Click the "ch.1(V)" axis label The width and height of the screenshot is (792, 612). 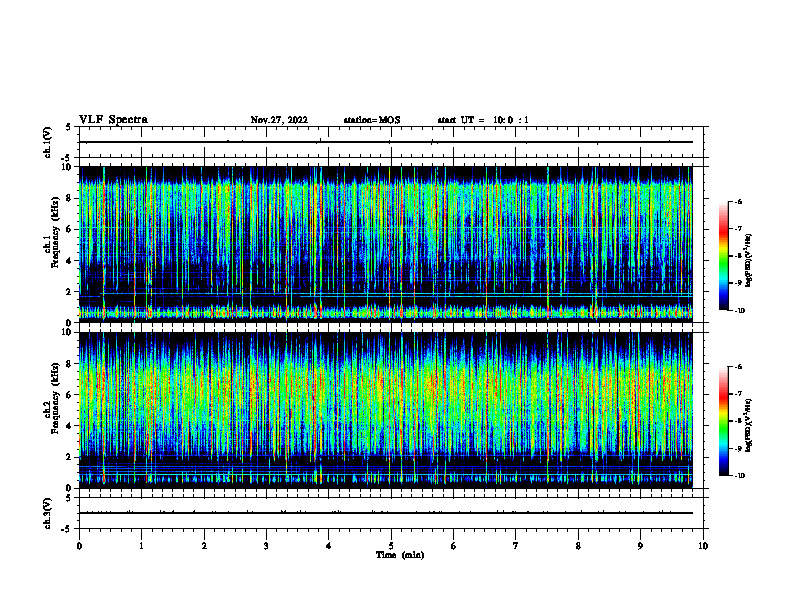[48, 142]
